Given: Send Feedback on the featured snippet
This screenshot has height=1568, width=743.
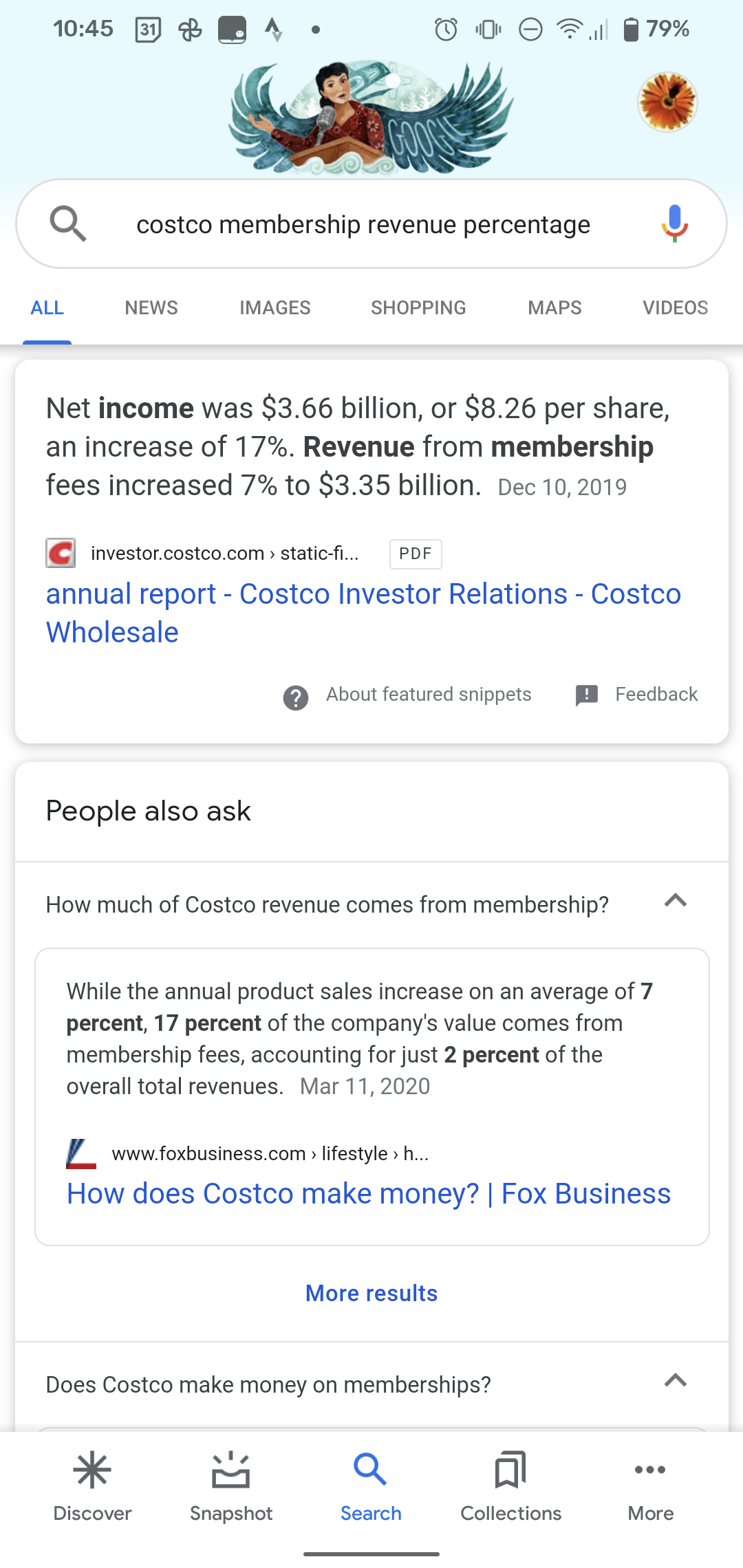Looking at the screenshot, I should point(637,695).
